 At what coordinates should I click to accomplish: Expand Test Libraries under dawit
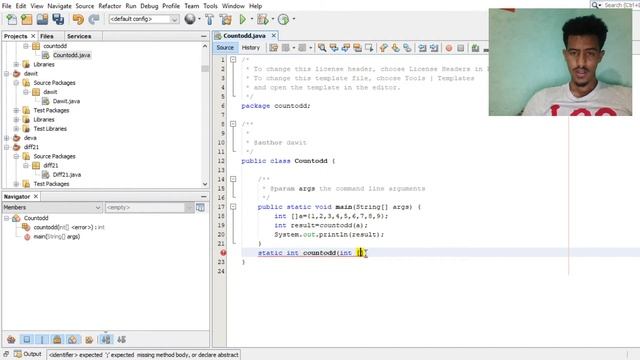pyautogui.click(x=16, y=129)
